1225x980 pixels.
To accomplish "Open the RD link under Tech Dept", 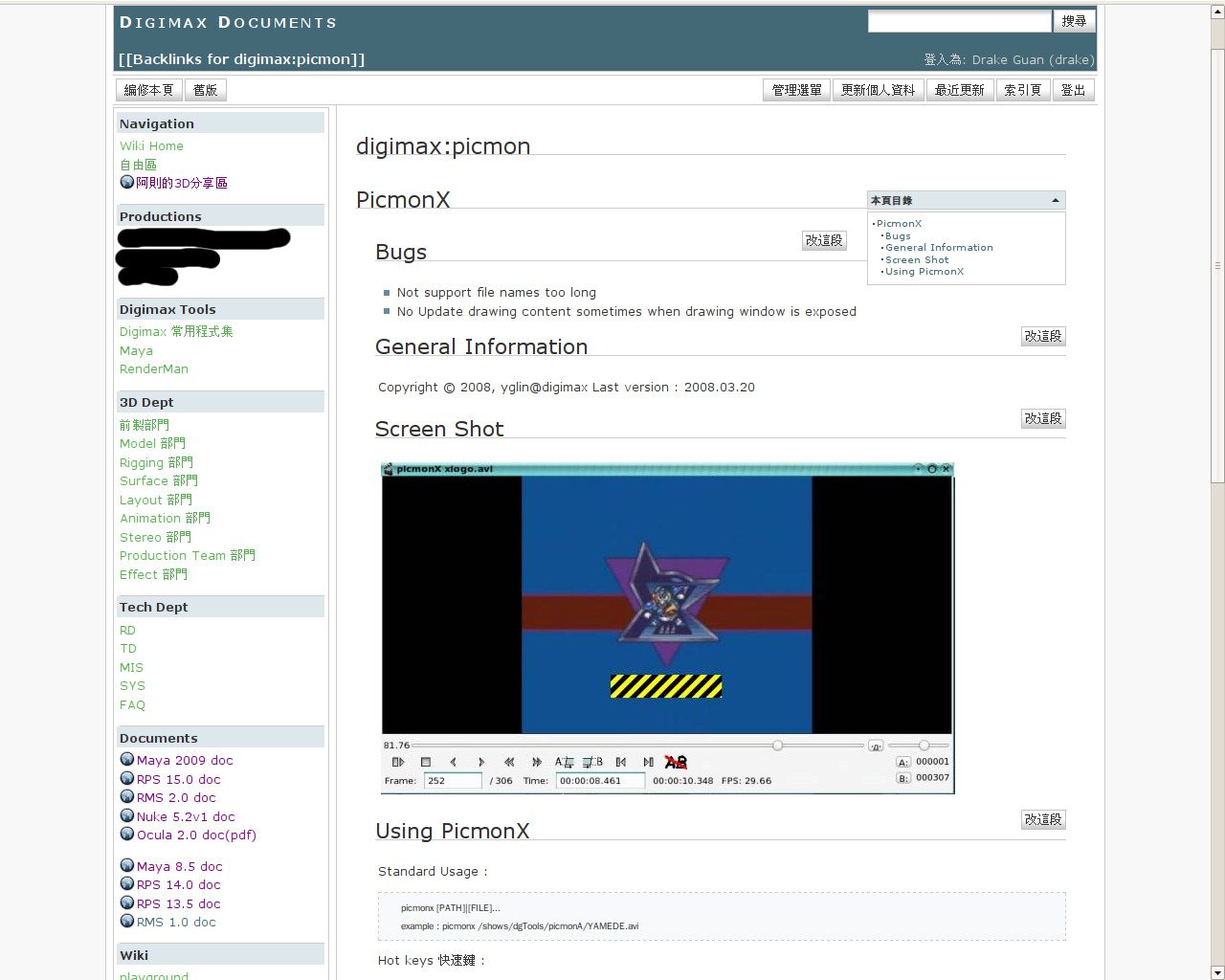I will (x=127, y=630).
